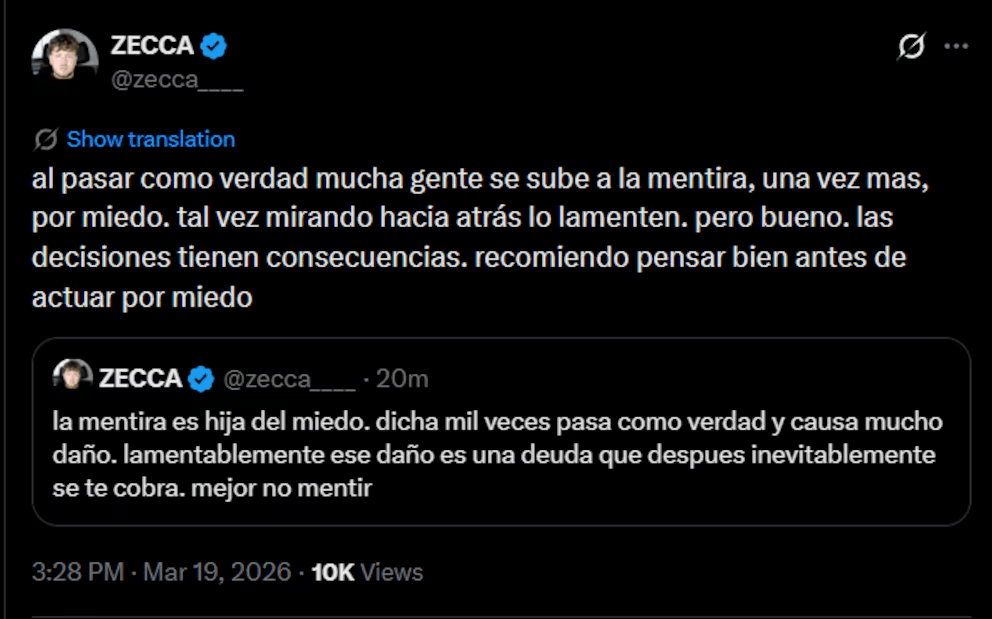Click ZECCA's large profile avatar
992x619 pixels.
[65, 62]
